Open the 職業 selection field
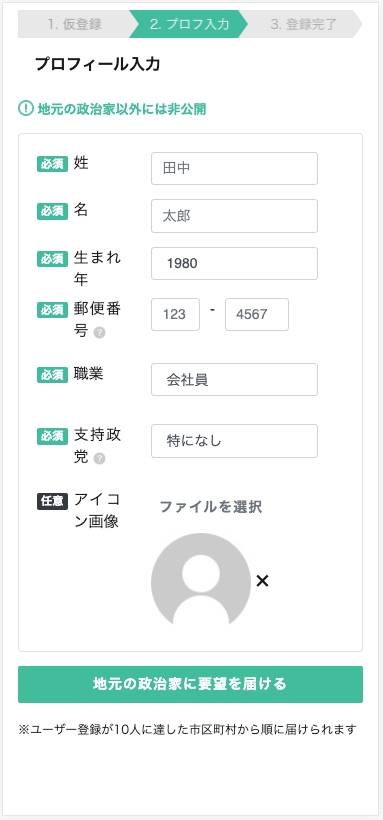The height and width of the screenshot is (820, 383). click(234, 380)
